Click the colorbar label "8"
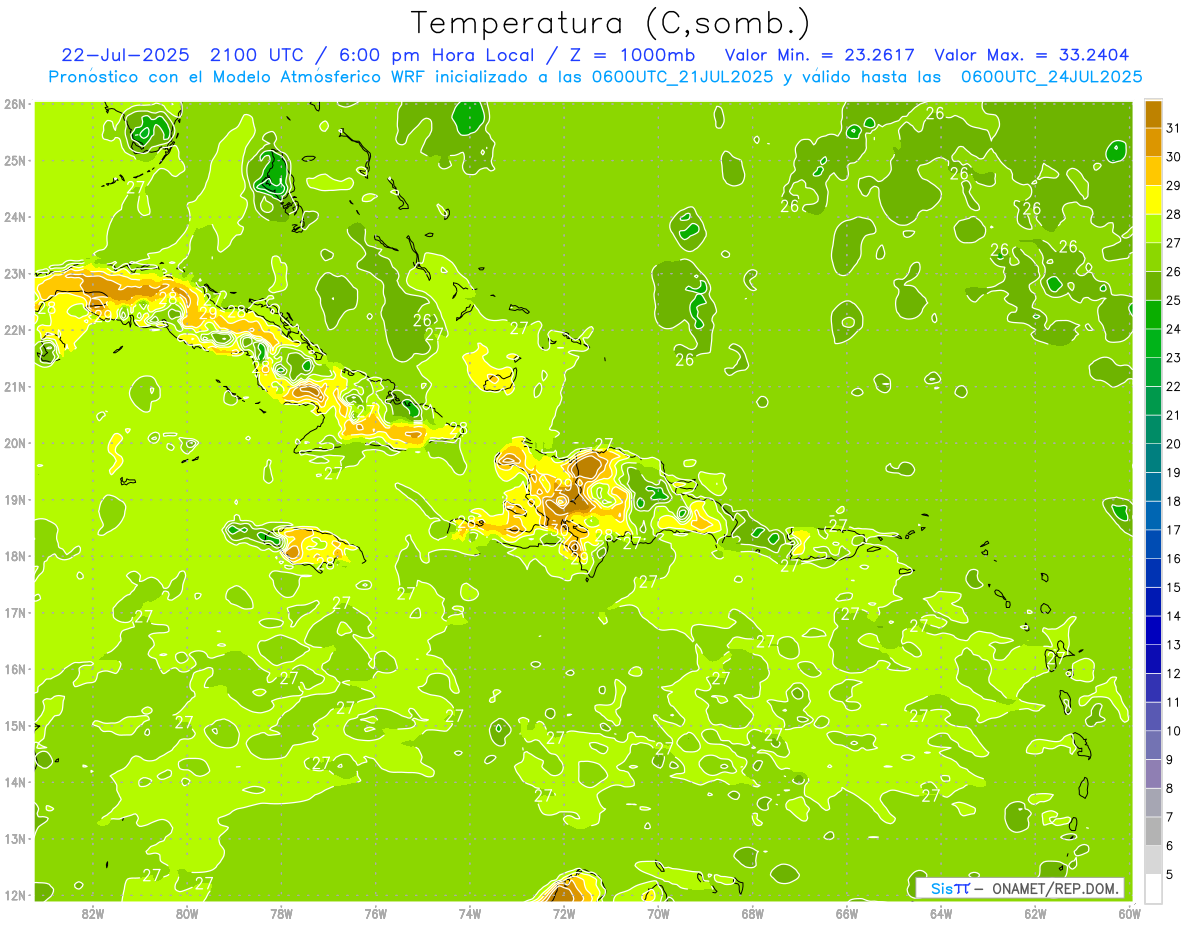 coord(1170,788)
